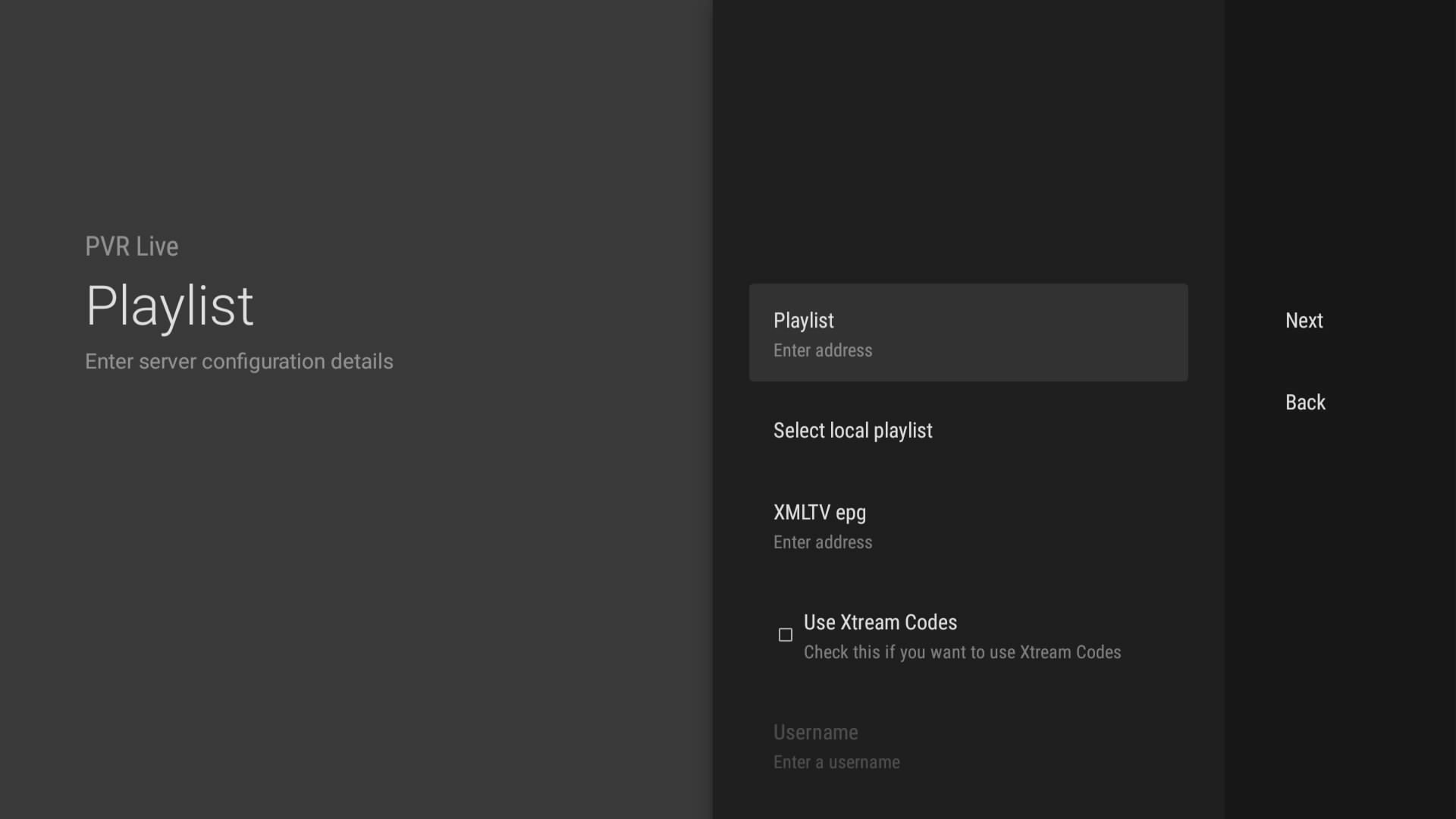
Task: Click 'Enter server configuration details' description
Action: [x=239, y=362]
